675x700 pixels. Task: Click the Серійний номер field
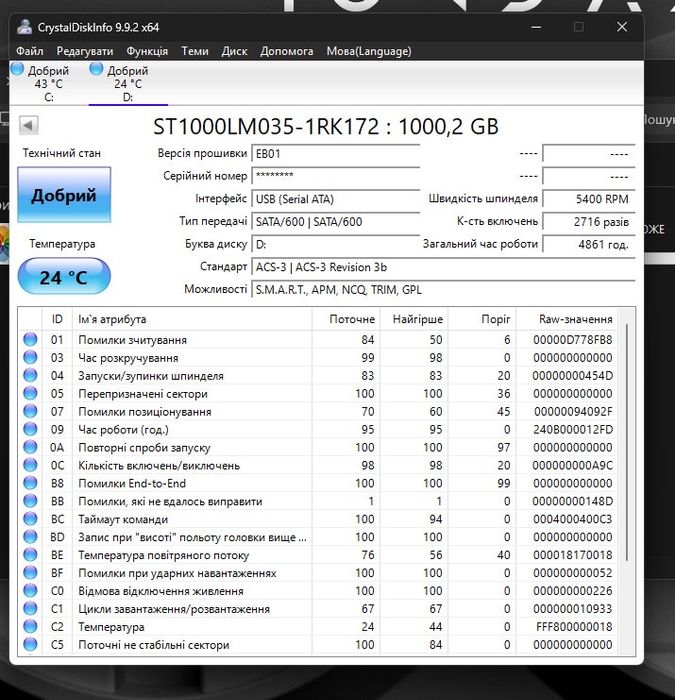coord(336,176)
